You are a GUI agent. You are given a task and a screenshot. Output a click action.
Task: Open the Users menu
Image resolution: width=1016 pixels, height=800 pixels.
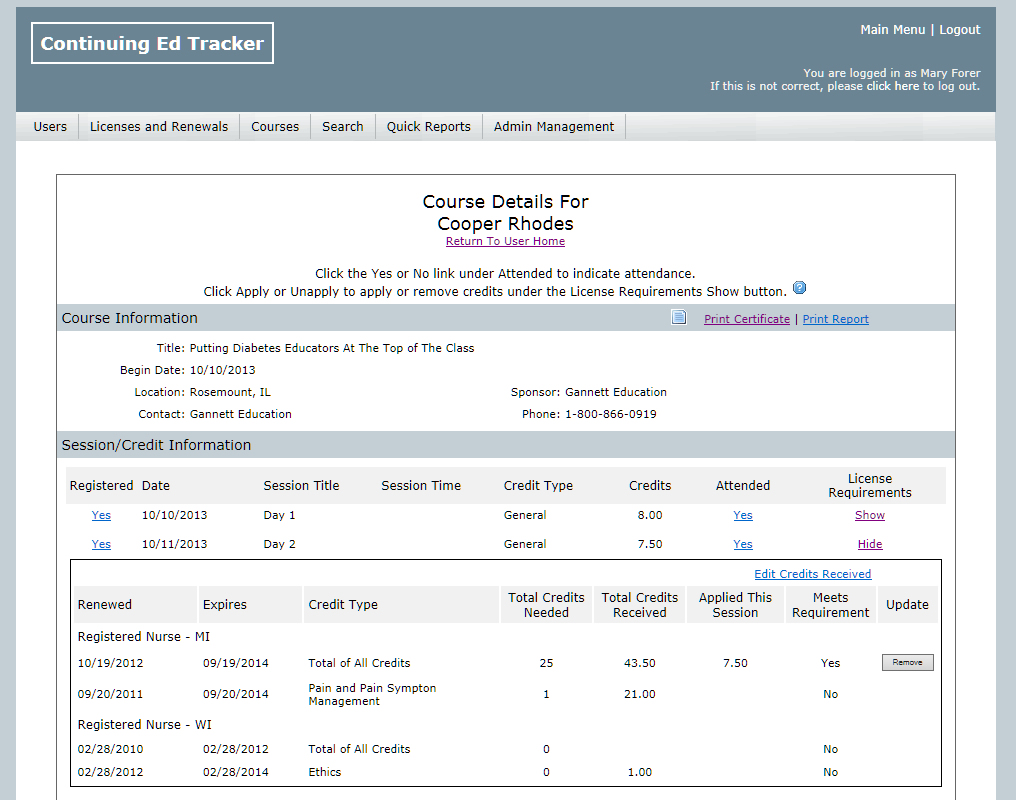(x=50, y=127)
